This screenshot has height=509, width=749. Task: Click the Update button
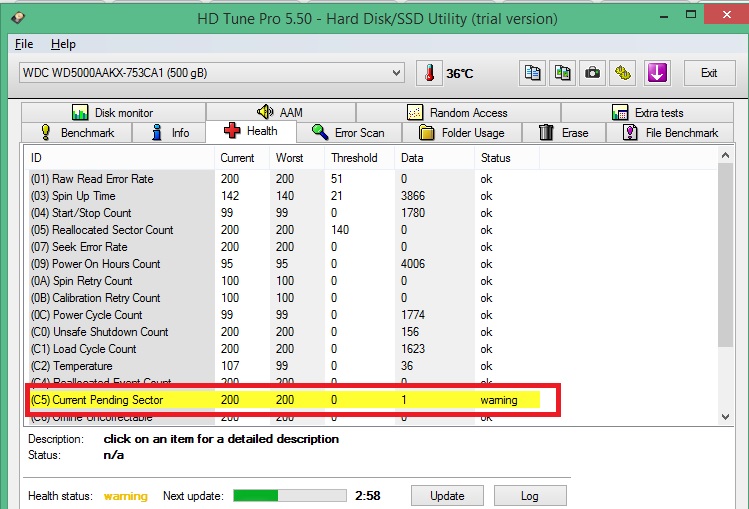pos(447,496)
